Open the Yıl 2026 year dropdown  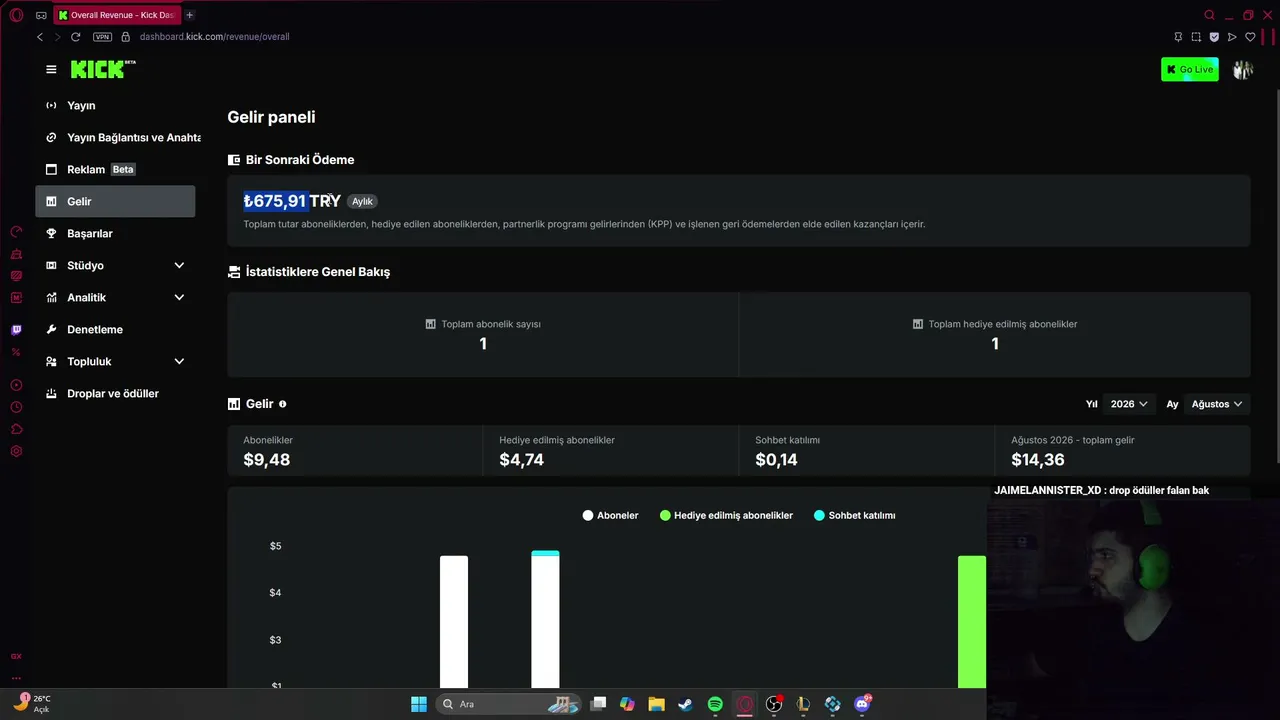(1129, 404)
